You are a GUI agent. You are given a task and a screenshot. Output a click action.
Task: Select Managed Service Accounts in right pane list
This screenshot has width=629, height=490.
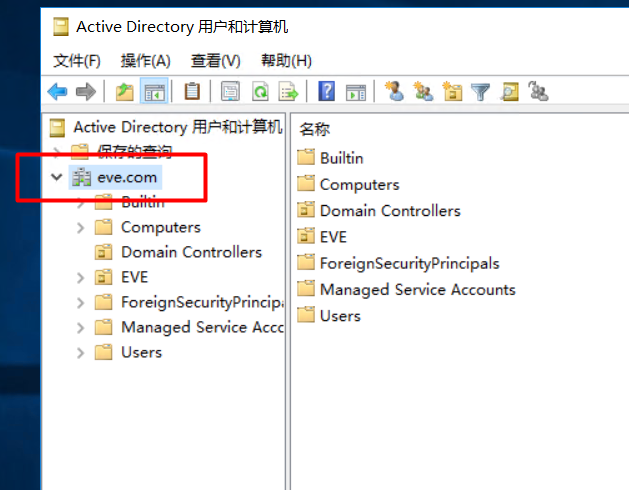418,290
